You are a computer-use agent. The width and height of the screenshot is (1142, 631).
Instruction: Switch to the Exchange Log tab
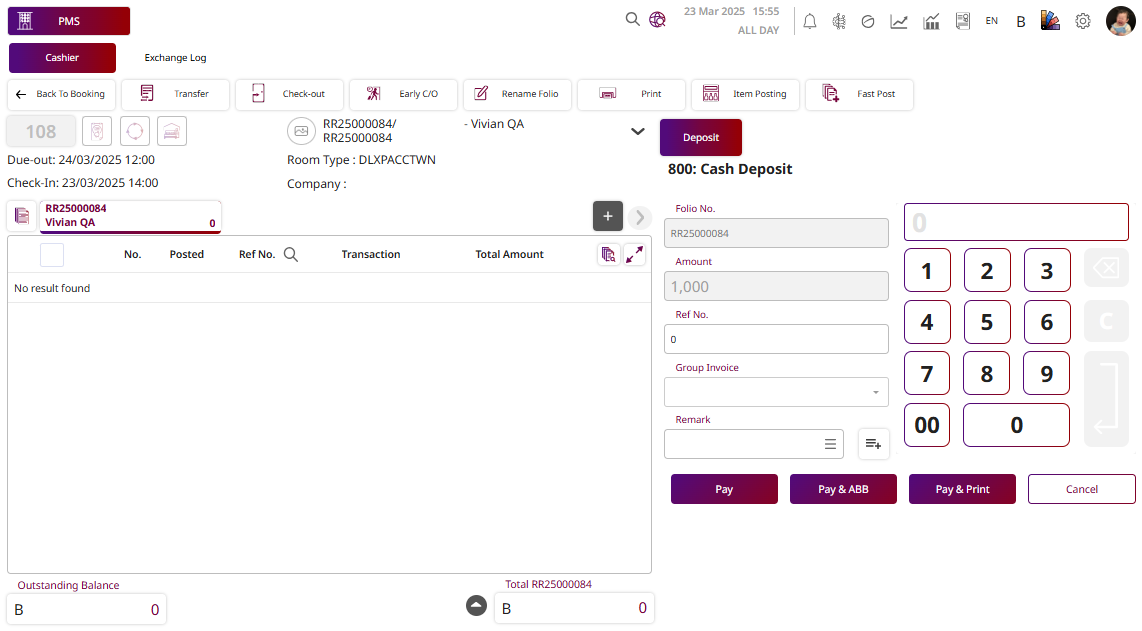[175, 58]
